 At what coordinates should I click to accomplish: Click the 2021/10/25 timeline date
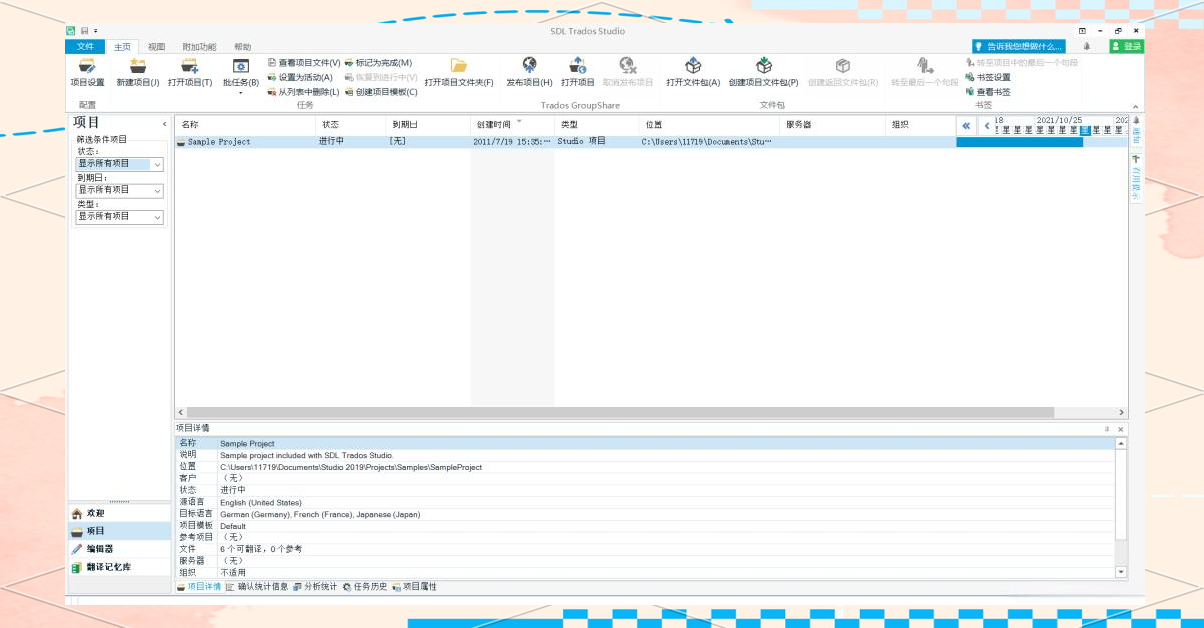pos(1059,120)
